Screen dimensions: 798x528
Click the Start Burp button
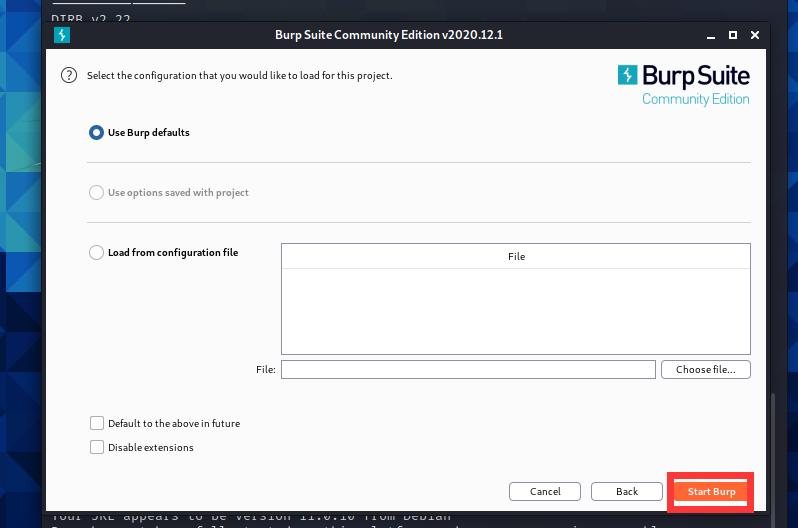tap(711, 491)
